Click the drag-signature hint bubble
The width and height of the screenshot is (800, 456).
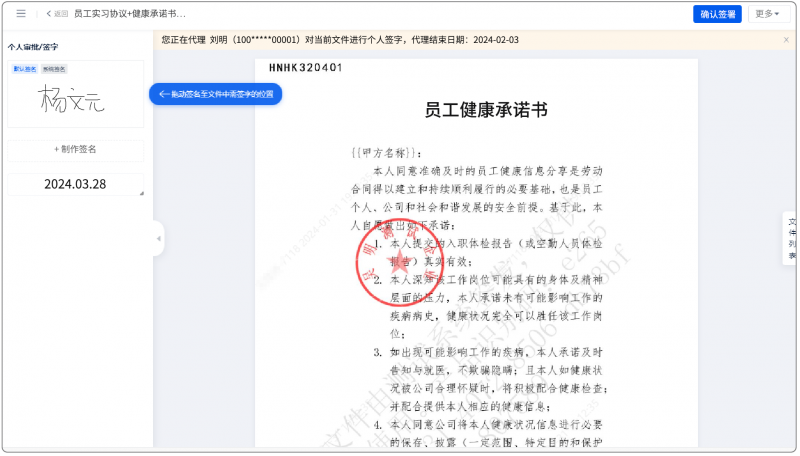coord(216,94)
